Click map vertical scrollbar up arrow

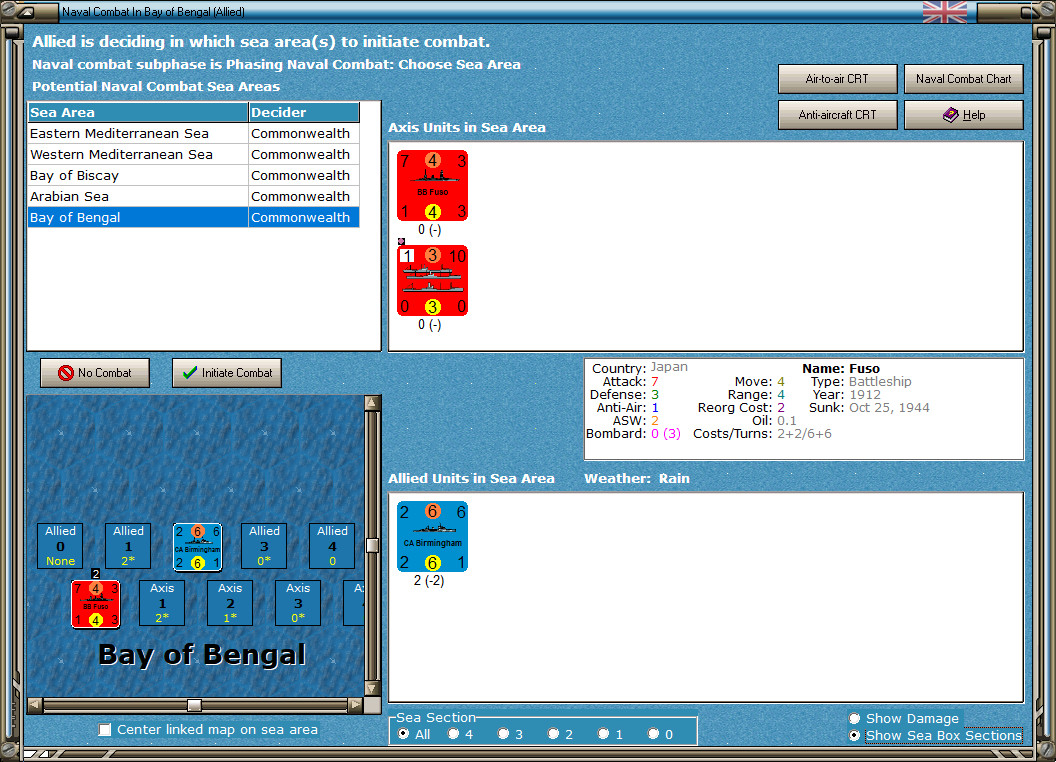pyautogui.click(x=372, y=403)
